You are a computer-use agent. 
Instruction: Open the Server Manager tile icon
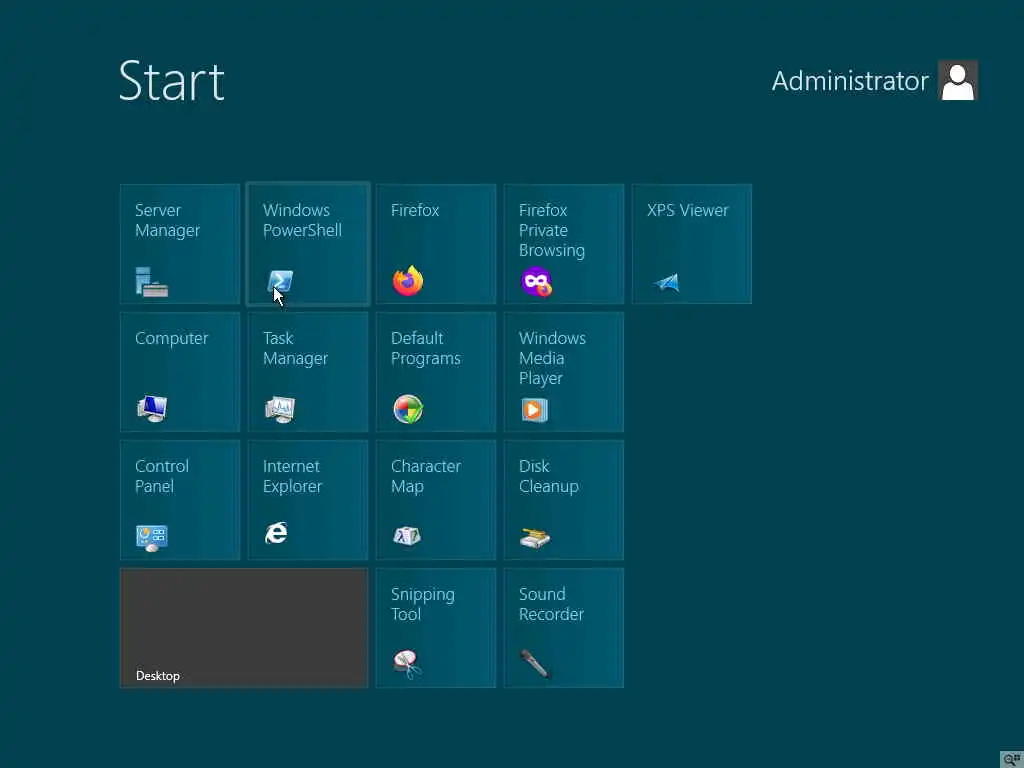(152, 282)
